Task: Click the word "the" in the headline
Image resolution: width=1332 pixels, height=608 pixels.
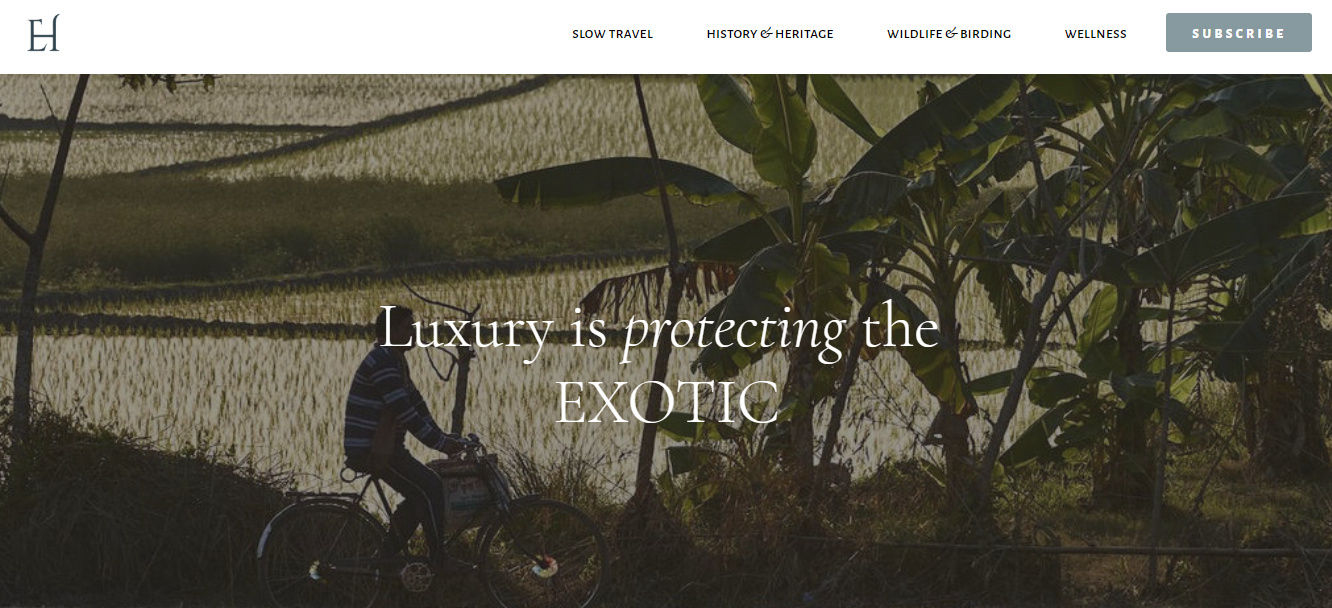Action: point(900,330)
